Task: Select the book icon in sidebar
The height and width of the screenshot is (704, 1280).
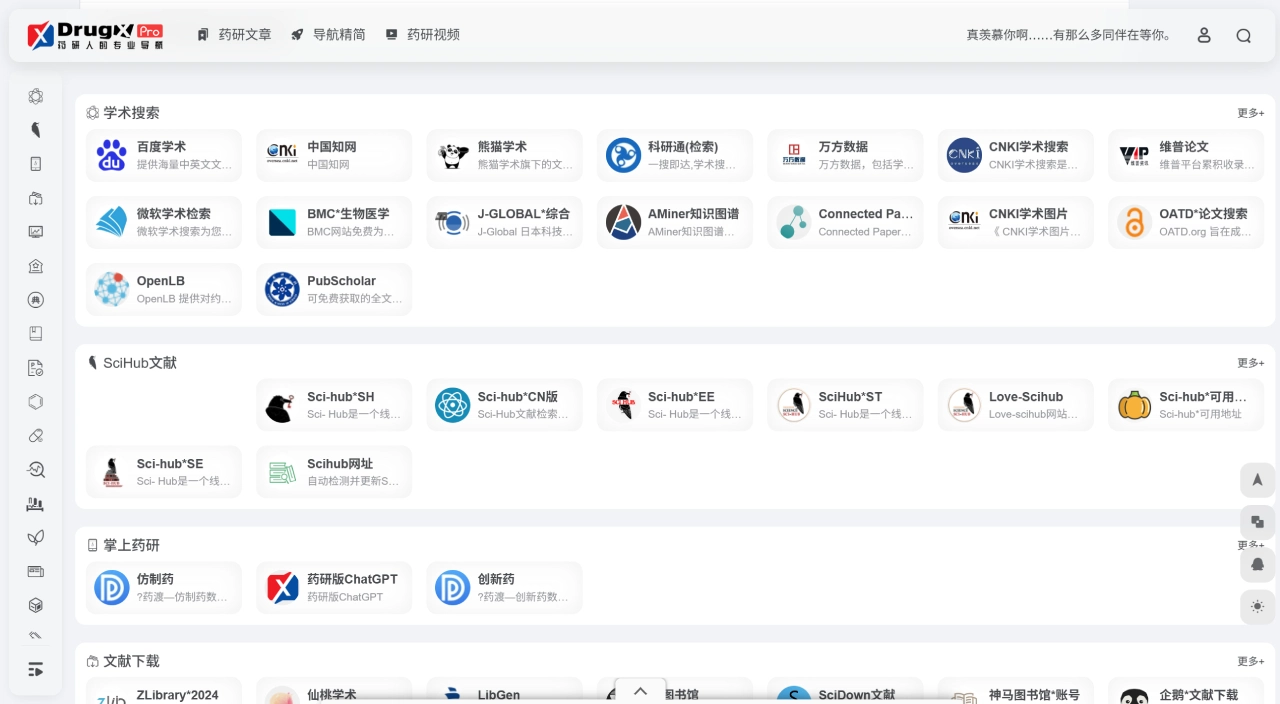Action: coord(36,333)
